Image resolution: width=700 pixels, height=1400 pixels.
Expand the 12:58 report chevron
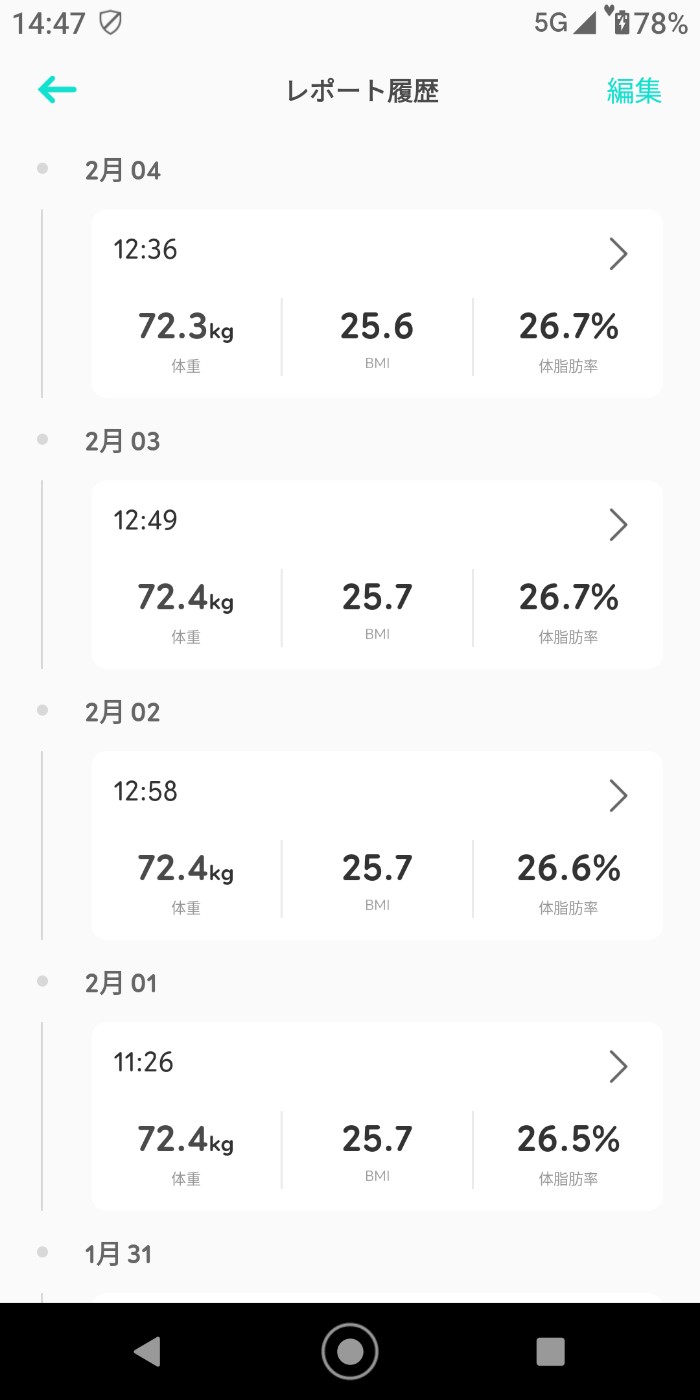coord(618,796)
